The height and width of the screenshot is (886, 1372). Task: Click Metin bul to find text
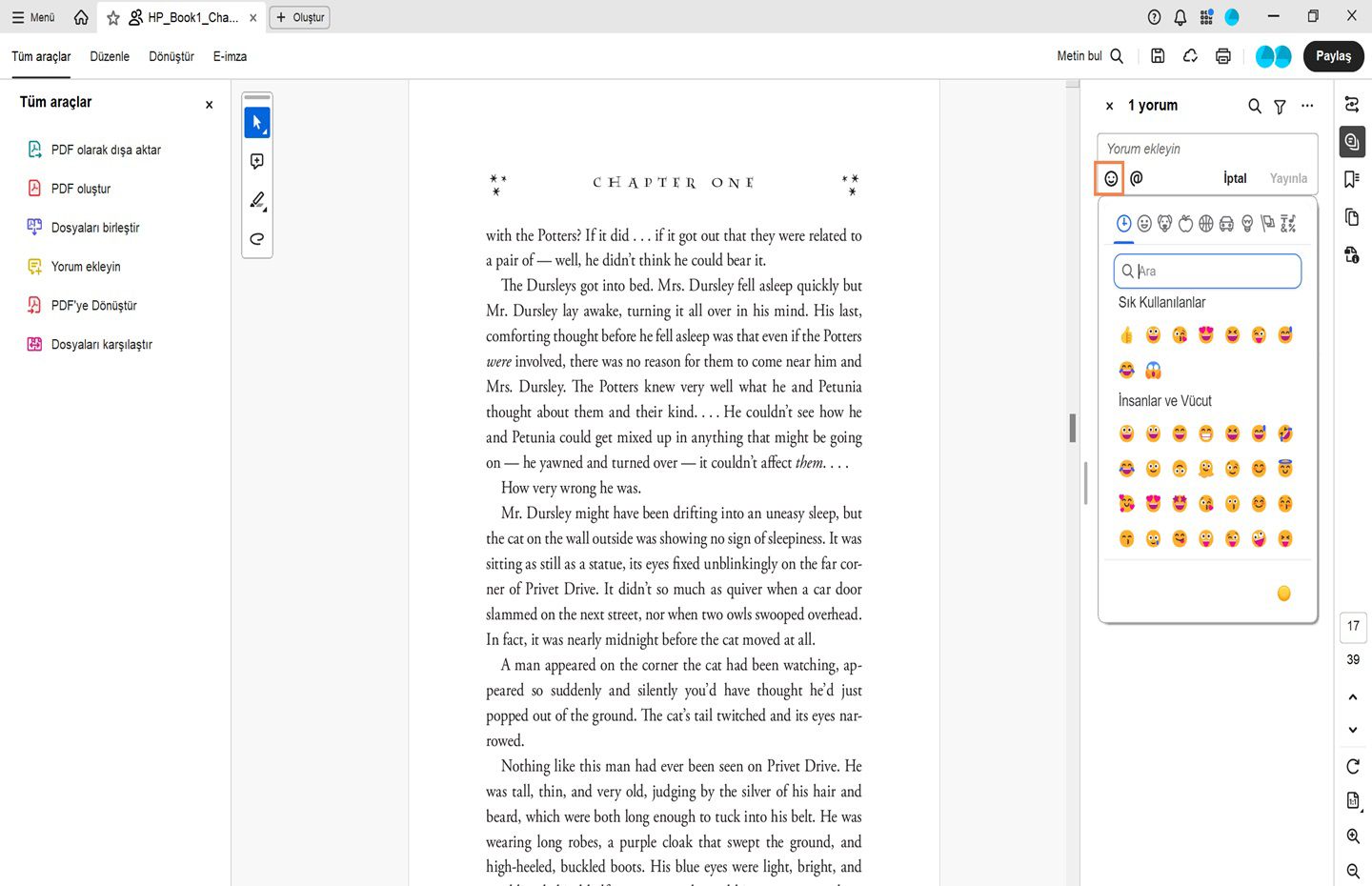[x=1090, y=56]
